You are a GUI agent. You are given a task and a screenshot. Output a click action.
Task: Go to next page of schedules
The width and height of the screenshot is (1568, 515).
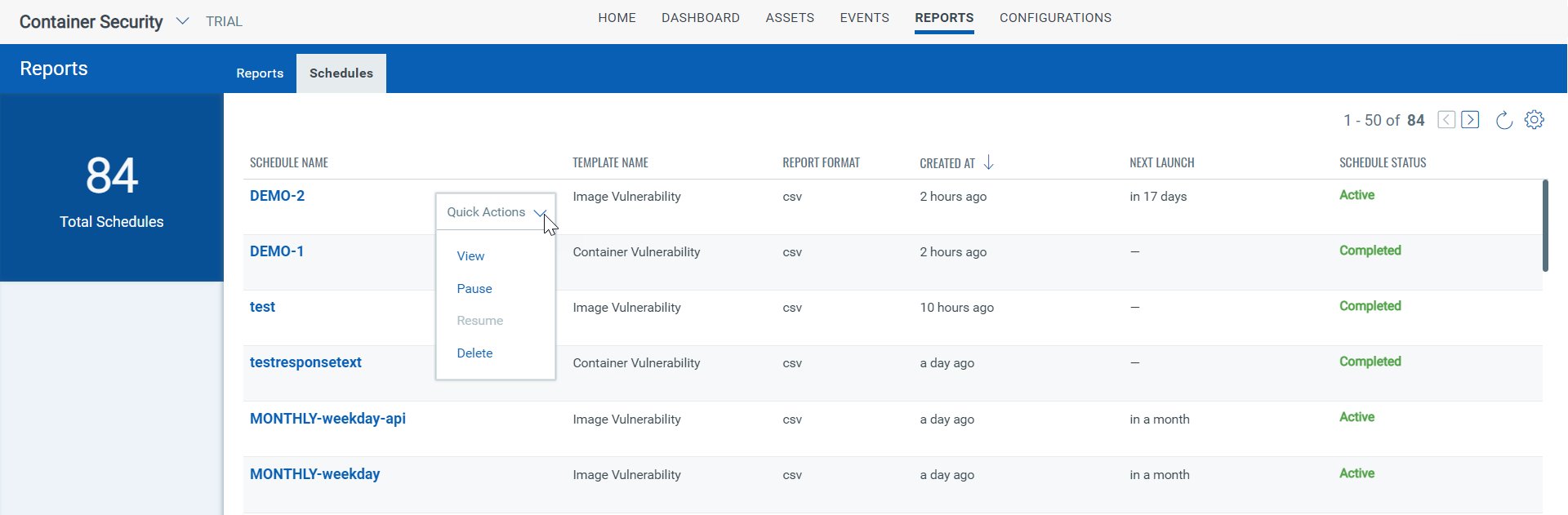point(1470,120)
